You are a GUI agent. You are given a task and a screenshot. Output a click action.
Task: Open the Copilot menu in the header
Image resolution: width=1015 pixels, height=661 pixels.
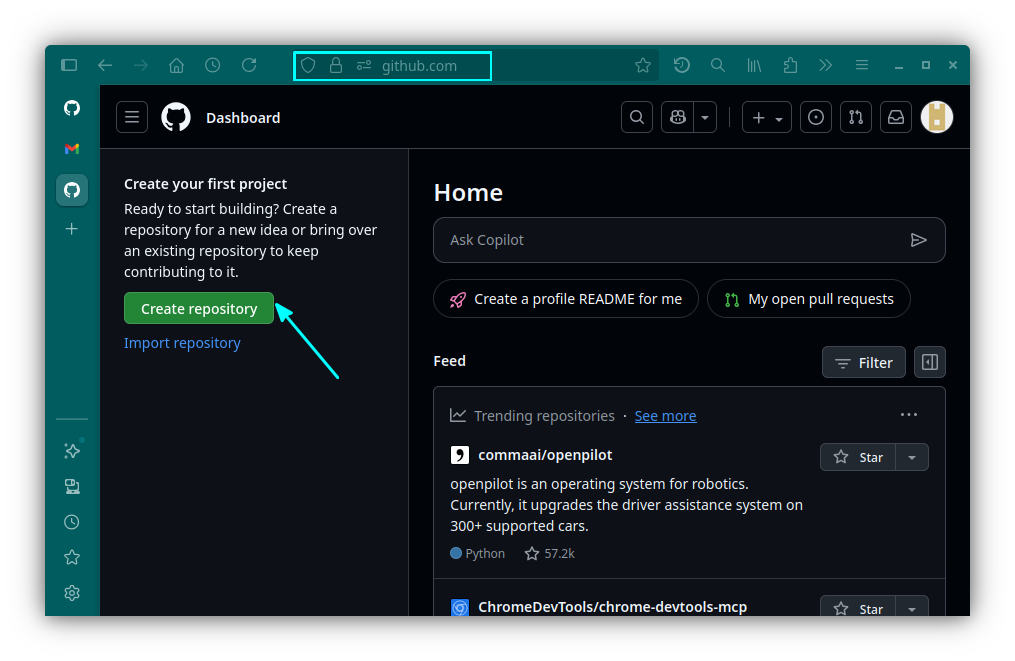tap(680, 117)
